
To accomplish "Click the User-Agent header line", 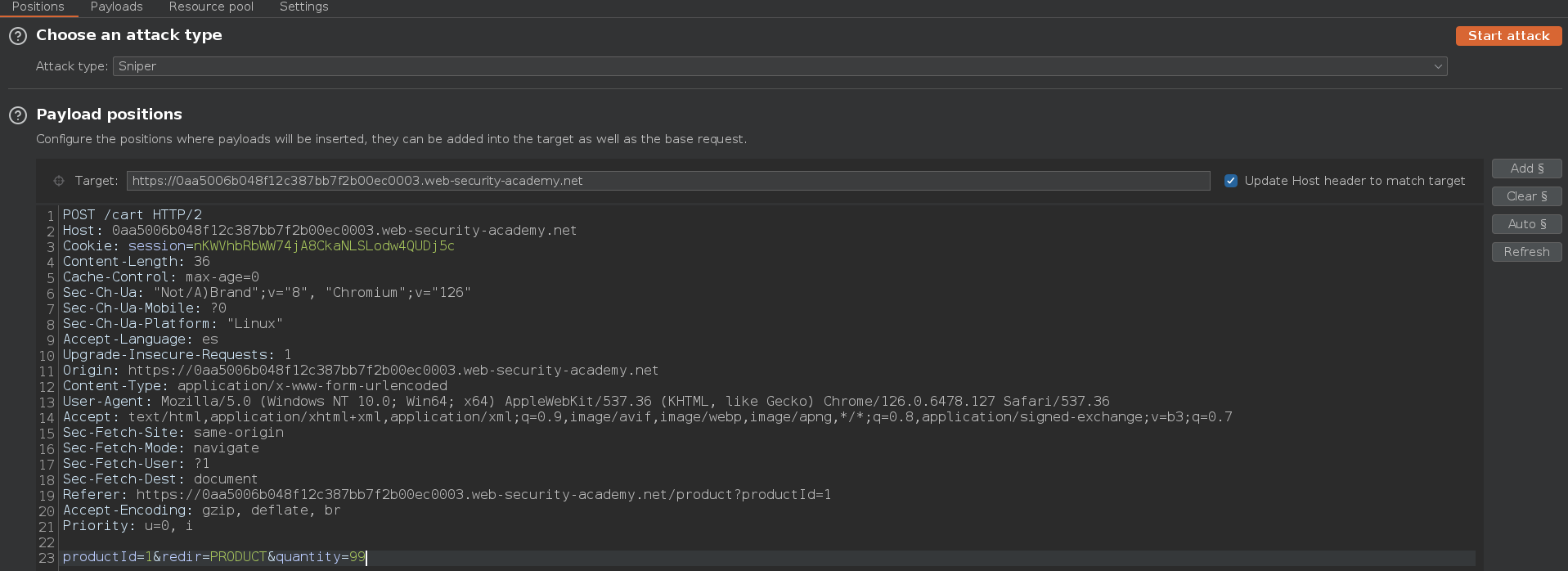I will [x=586, y=402].
